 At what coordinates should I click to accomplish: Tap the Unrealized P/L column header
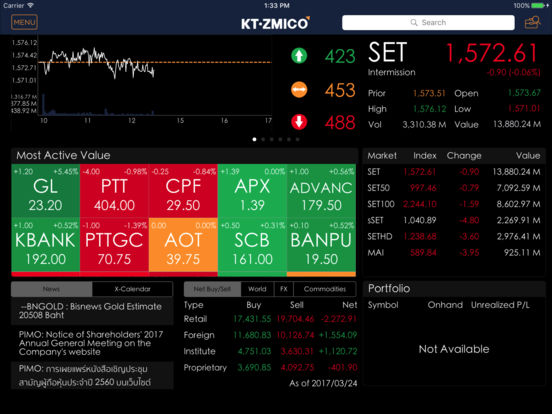[x=500, y=305]
